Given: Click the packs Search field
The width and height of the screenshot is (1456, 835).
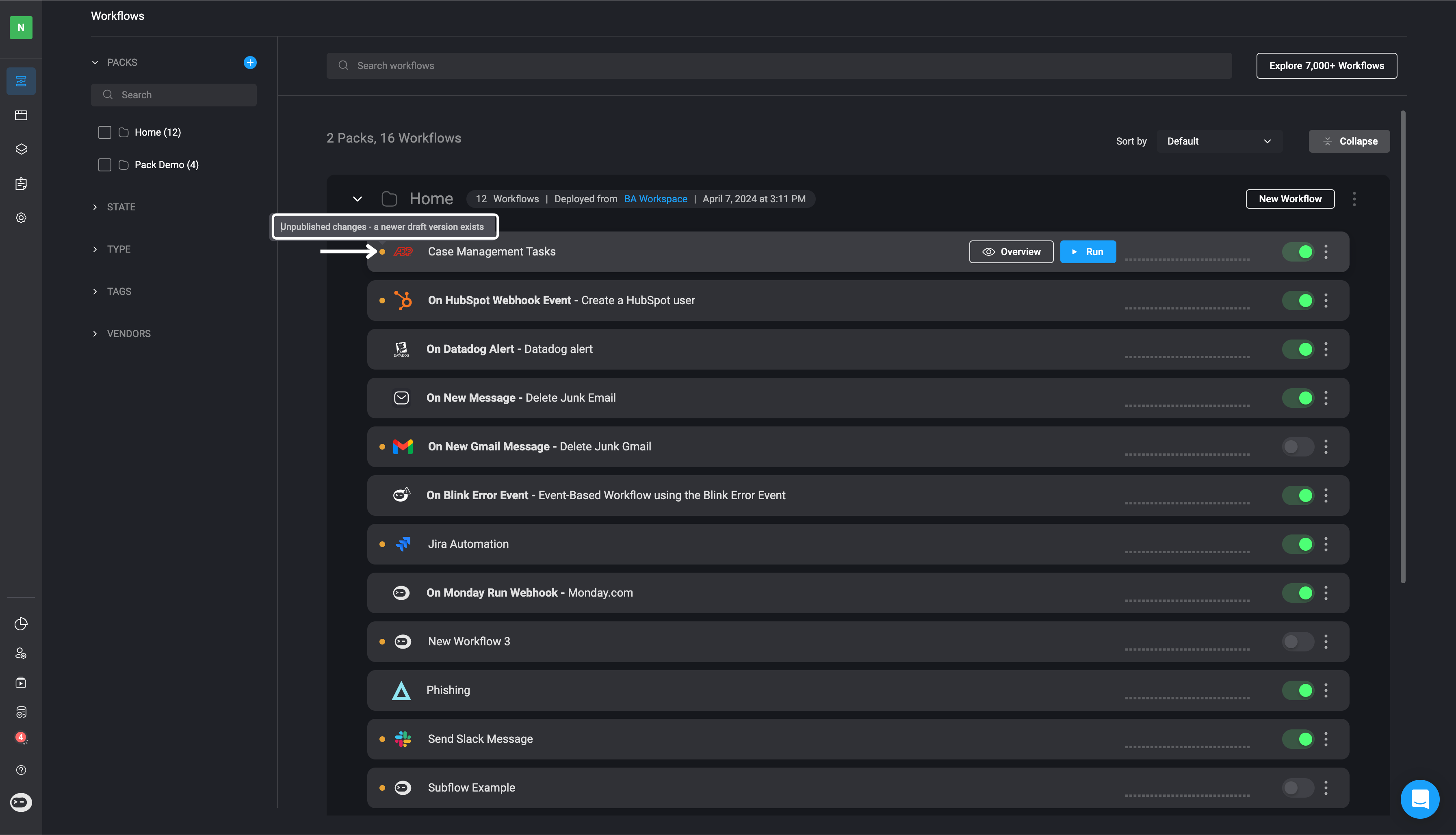Looking at the screenshot, I should (x=174, y=95).
